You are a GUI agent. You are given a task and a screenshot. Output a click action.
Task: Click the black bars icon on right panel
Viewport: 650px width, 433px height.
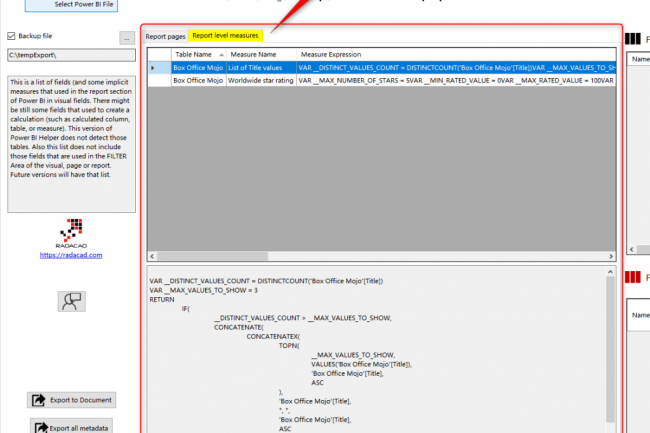click(x=633, y=39)
